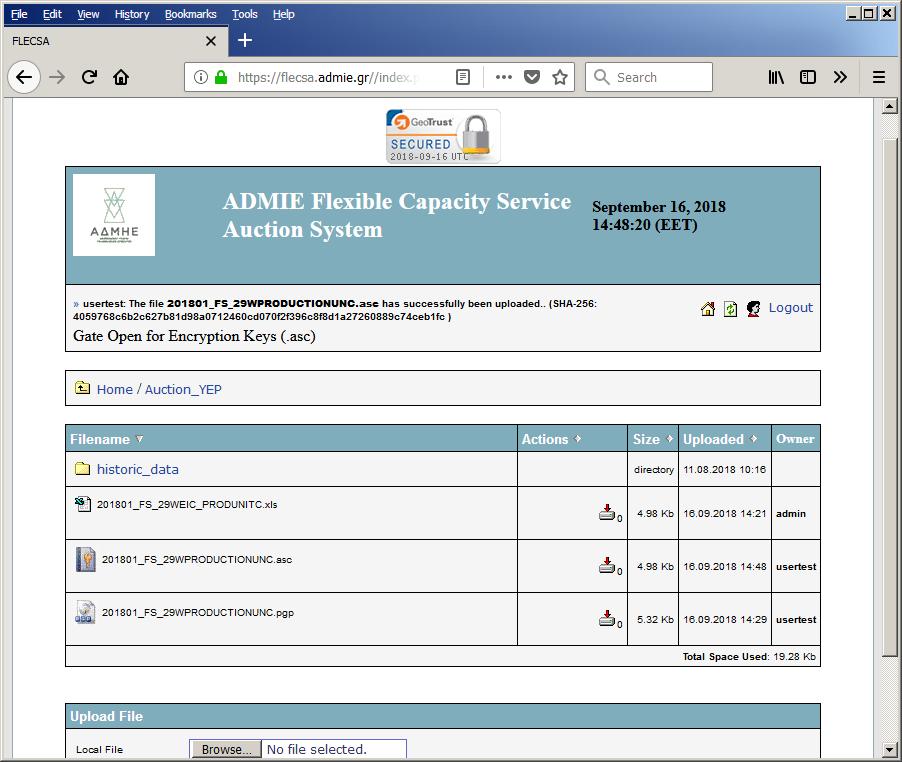
Task: Click the Search box in toolbar
Action: click(649, 77)
